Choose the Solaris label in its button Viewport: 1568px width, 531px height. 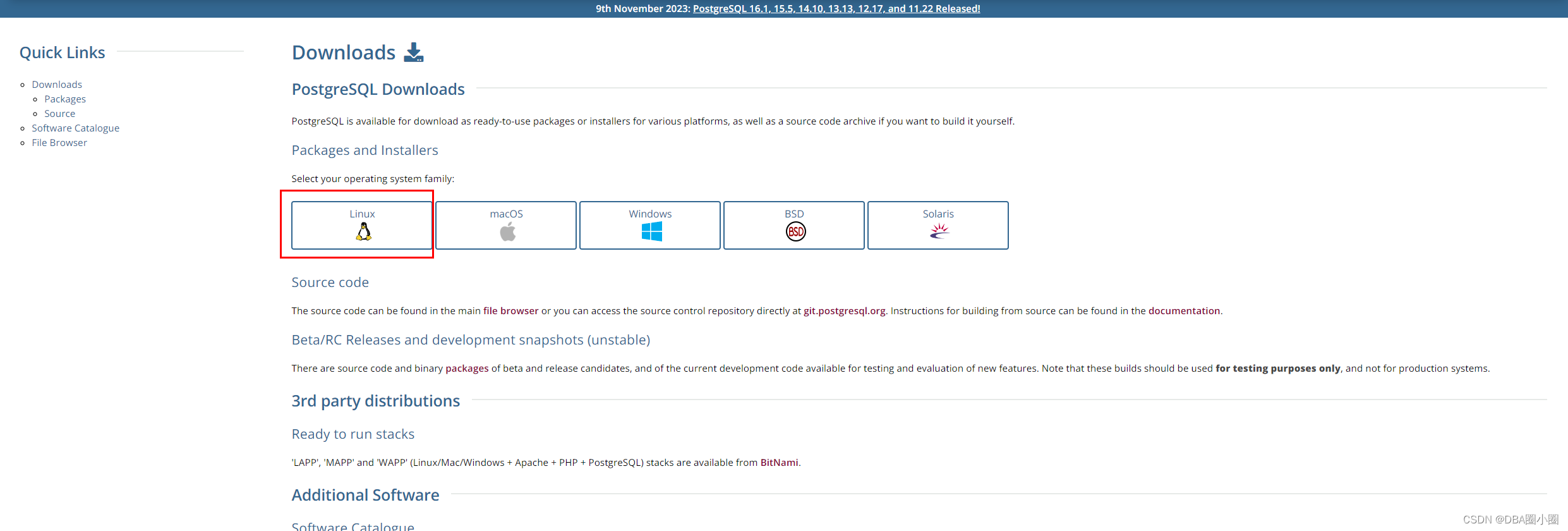pos(938,214)
